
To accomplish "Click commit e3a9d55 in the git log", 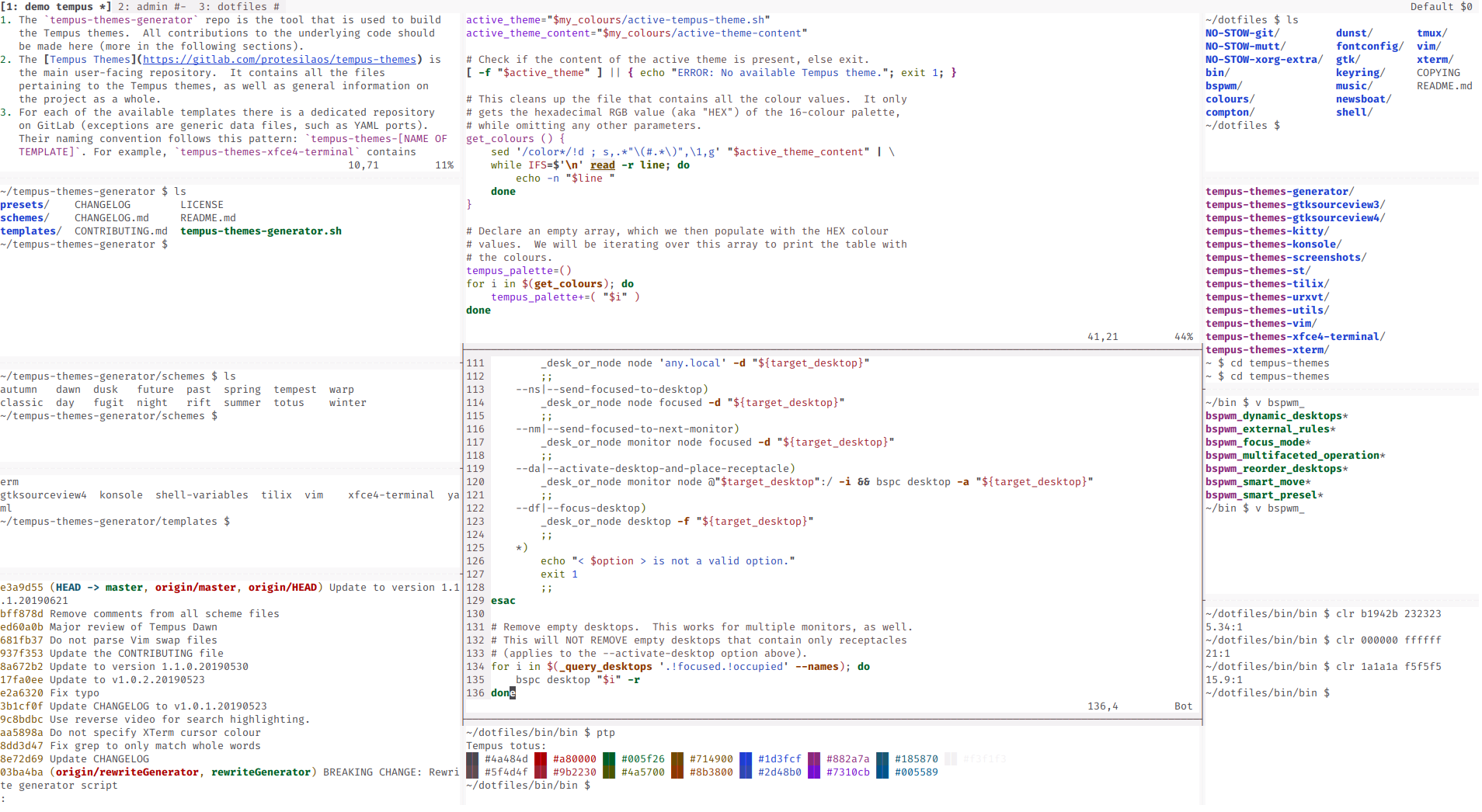I will point(22,587).
